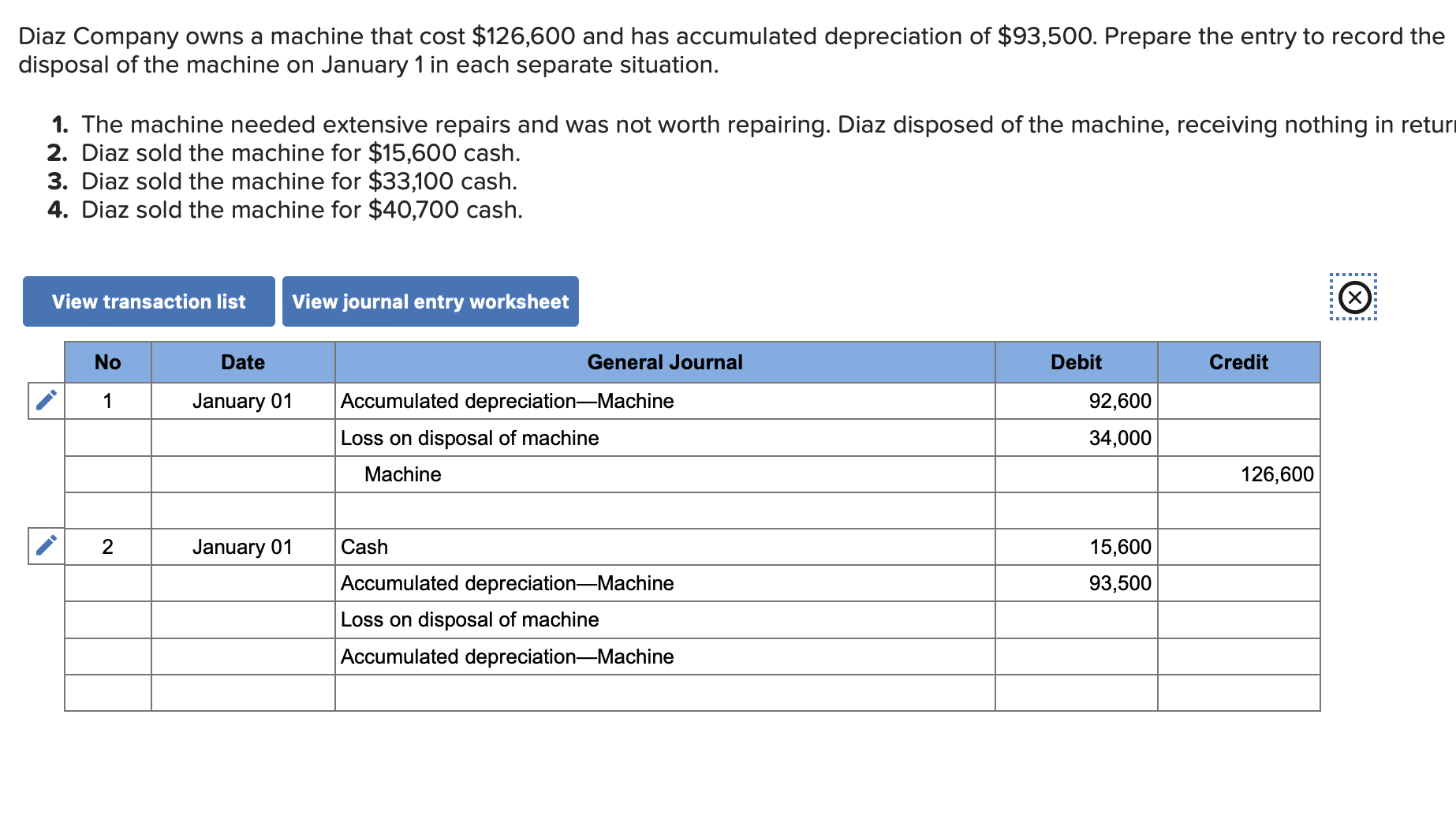Open the View transaction list
The width and height of the screenshot is (1456, 823).
[x=148, y=301]
